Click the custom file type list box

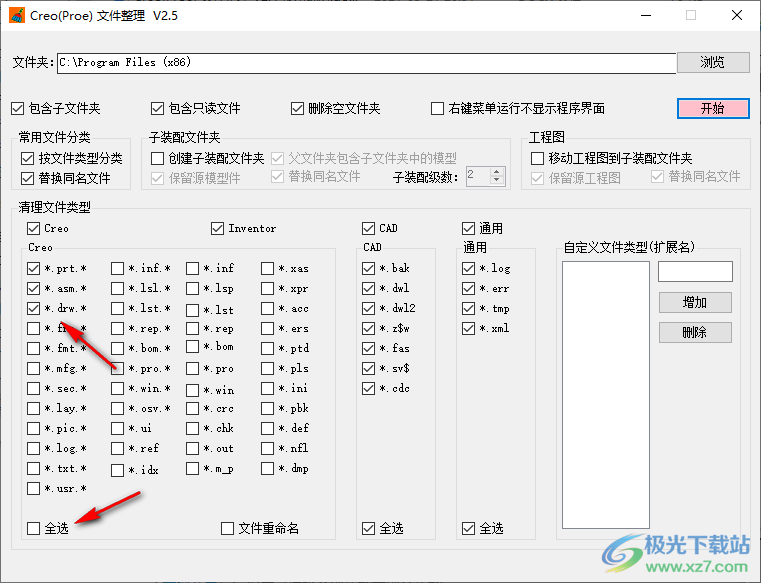click(606, 395)
